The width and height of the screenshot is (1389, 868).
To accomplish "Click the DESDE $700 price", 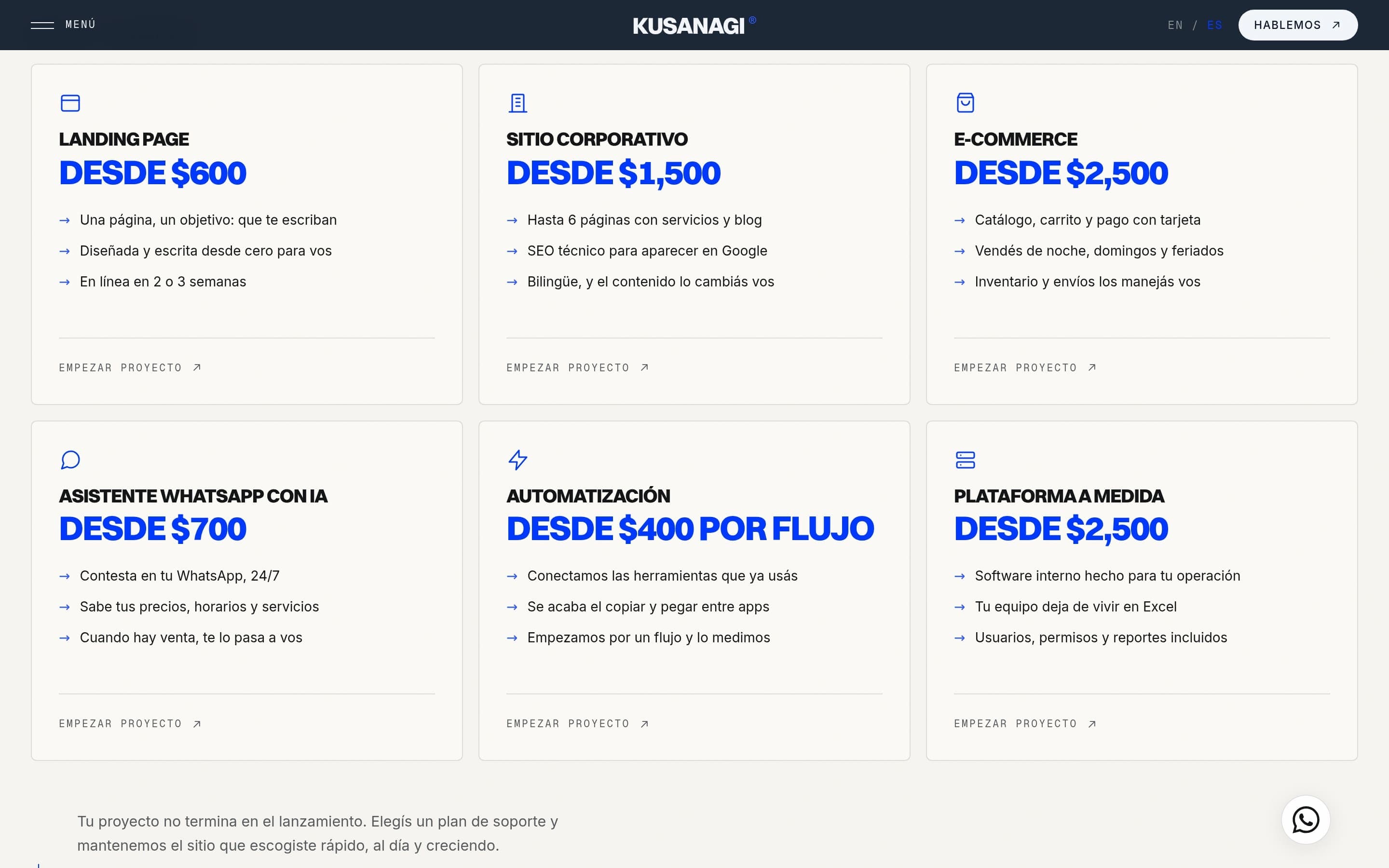I will 153,529.
